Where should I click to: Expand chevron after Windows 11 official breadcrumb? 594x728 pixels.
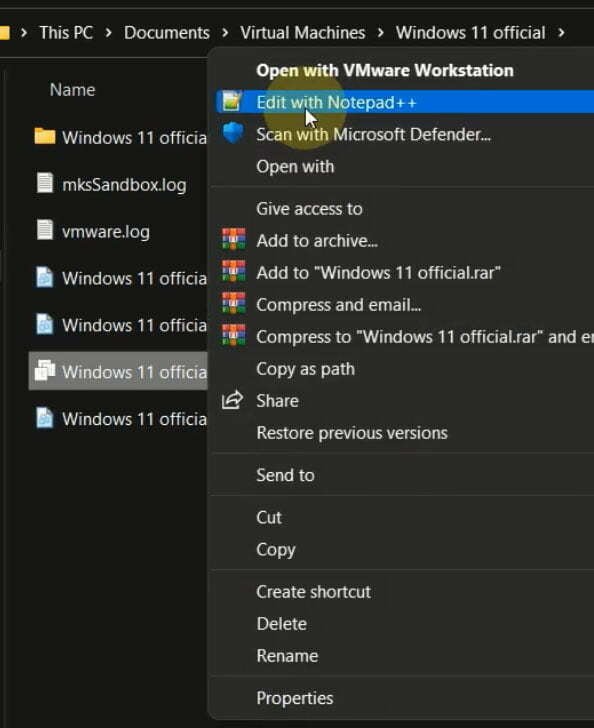pyautogui.click(x=561, y=33)
